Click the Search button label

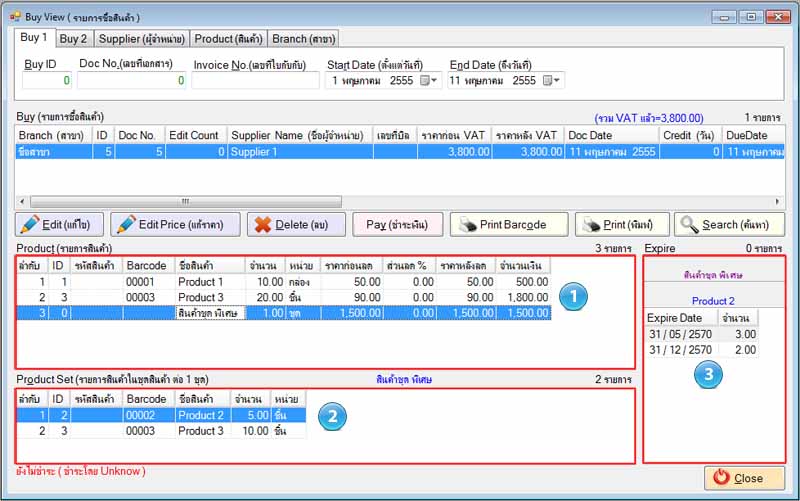click(x=735, y=224)
